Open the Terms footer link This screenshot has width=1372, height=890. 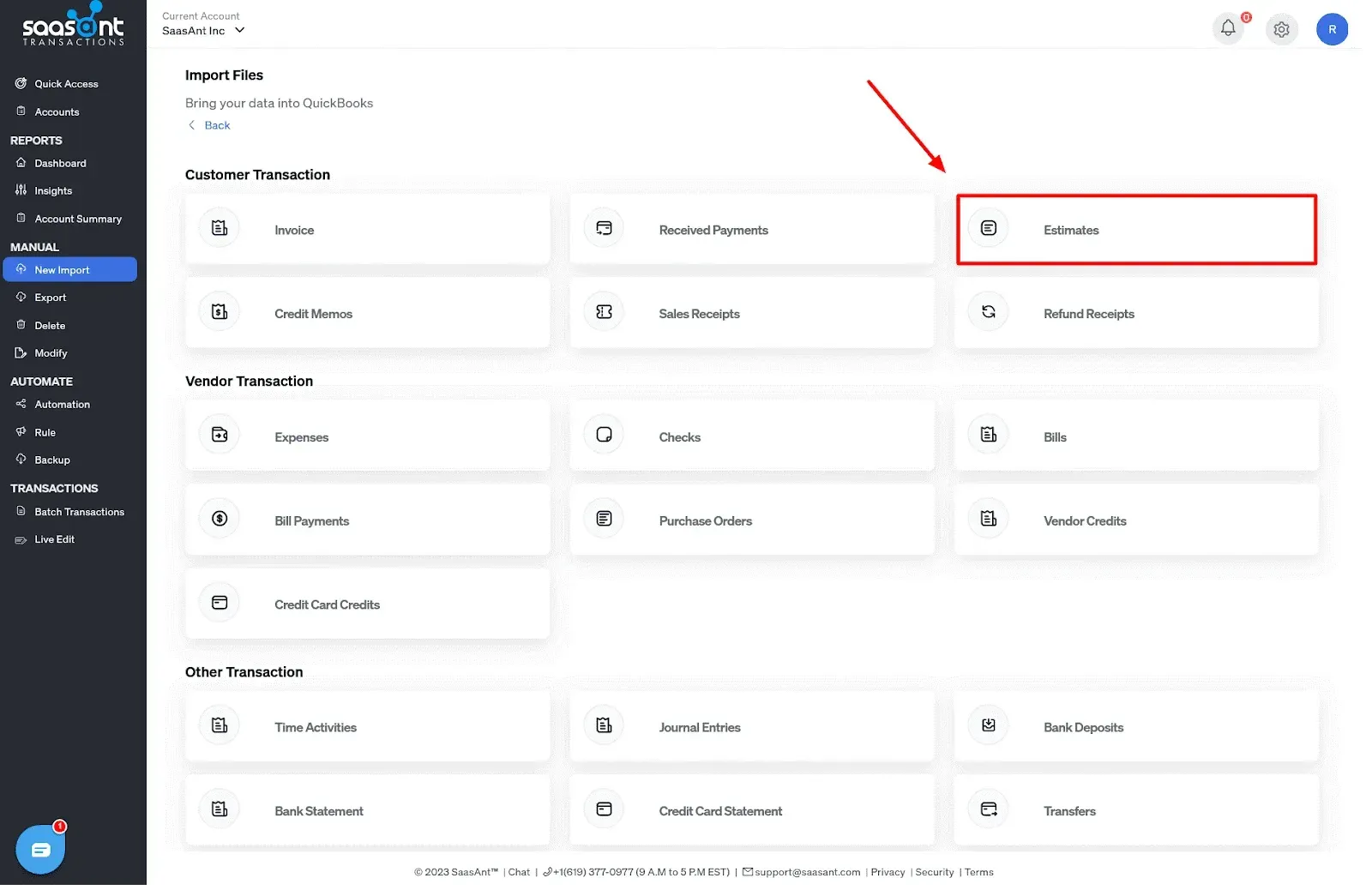(x=978, y=873)
